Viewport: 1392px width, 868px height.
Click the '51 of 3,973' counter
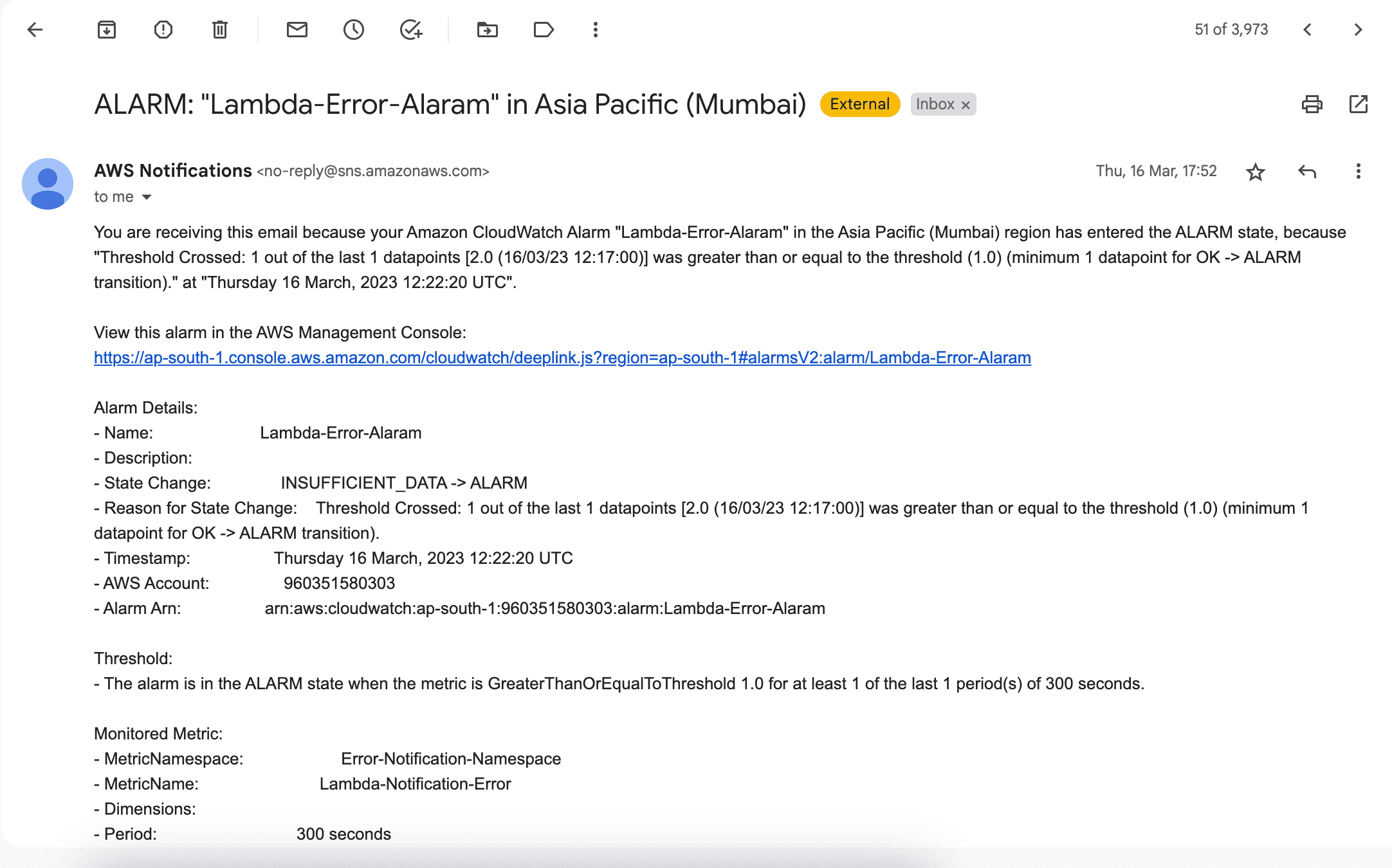(x=1231, y=30)
